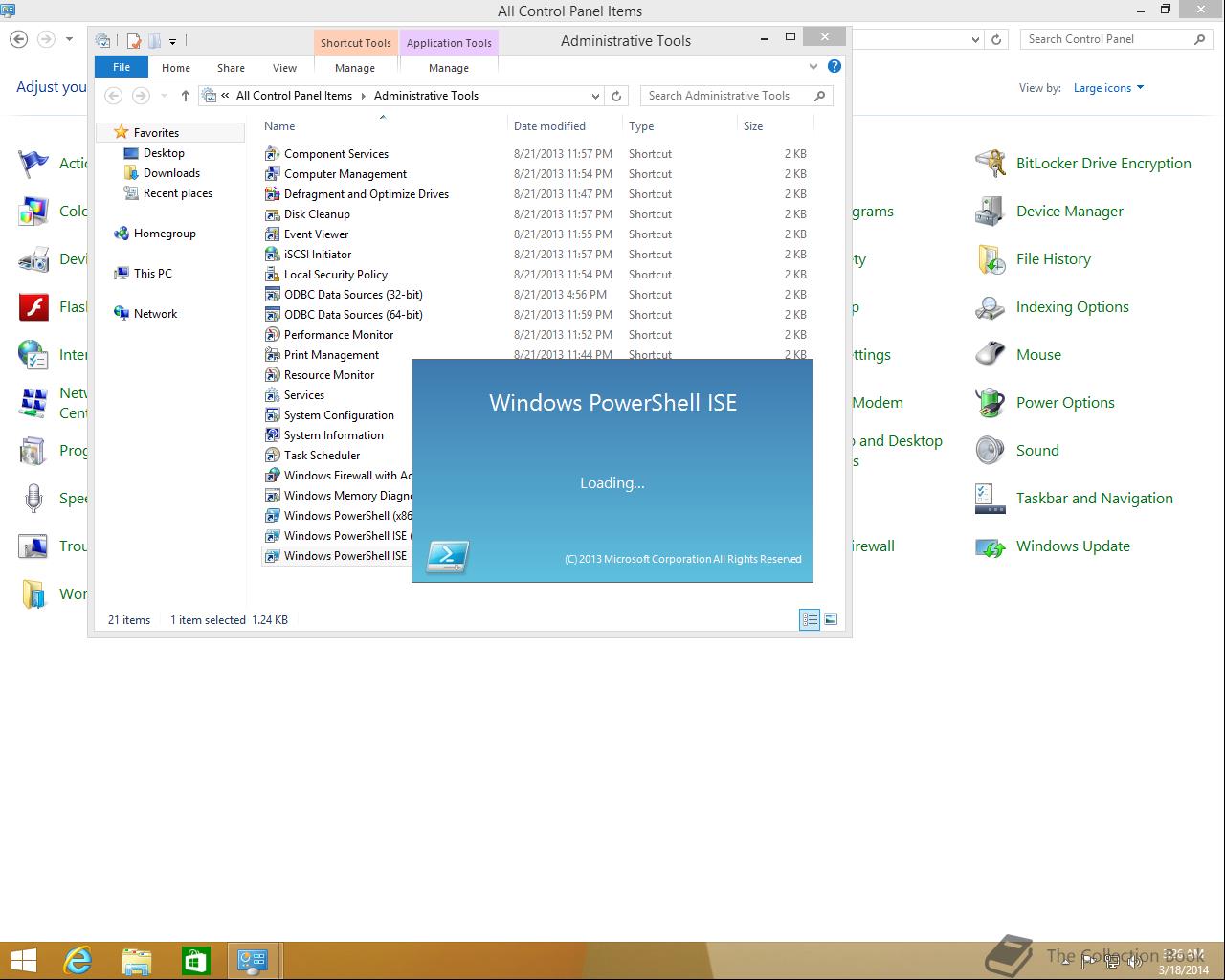1225x980 pixels.
Task: Open Power Options icon in Control Panel
Action: pos(991,403)
